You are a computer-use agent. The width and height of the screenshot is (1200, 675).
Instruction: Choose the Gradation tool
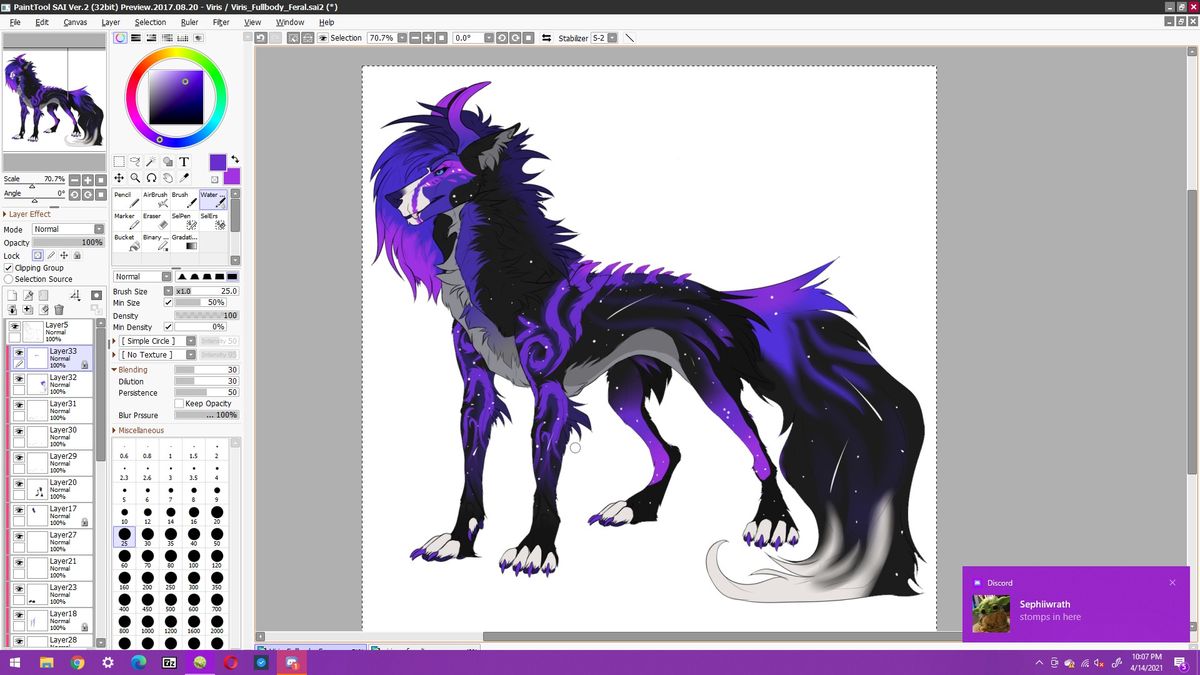pos(183,242)
